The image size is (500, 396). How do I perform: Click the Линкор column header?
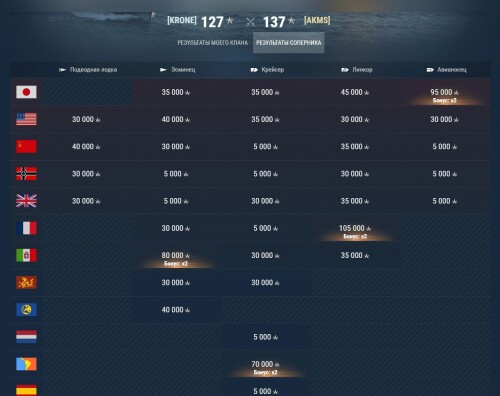pos(357,70)
